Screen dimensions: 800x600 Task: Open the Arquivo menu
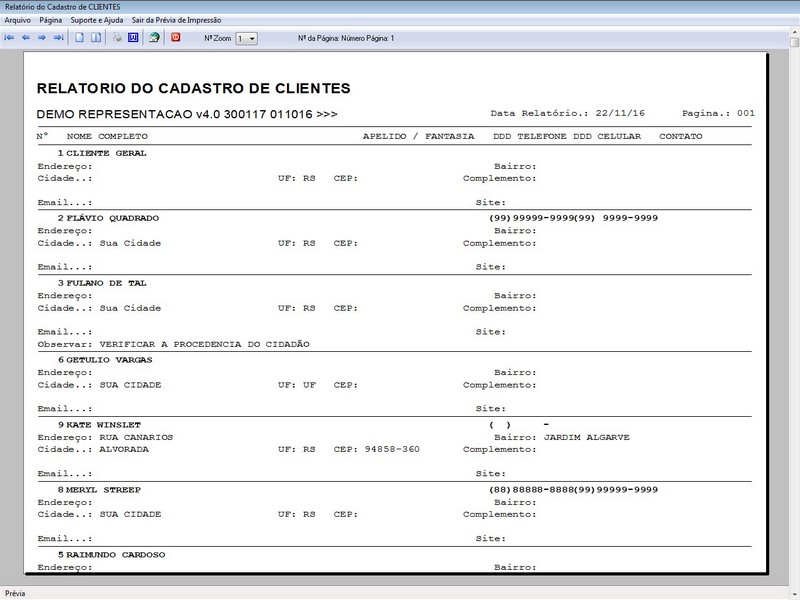(17, 20)
